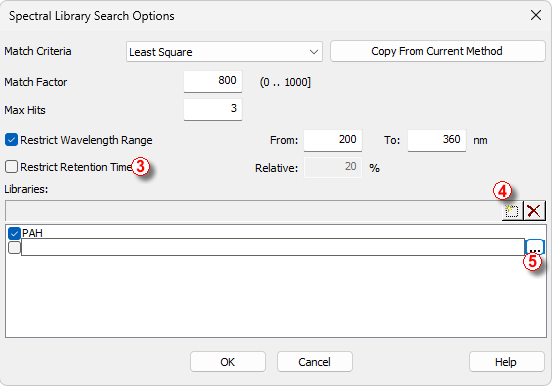Click the Copy From Current Method button
This screenshot has height=386, width=552.
coord(438,51)
